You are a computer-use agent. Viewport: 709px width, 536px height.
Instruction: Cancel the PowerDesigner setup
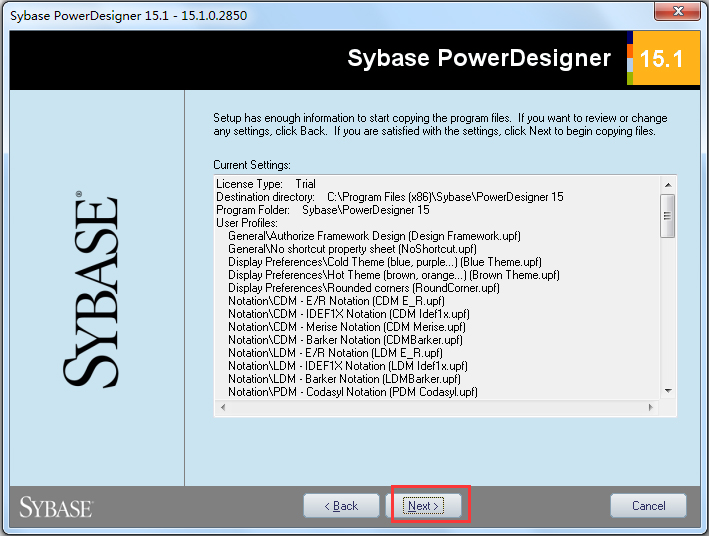pyautogui.click(x=648, y=506)
